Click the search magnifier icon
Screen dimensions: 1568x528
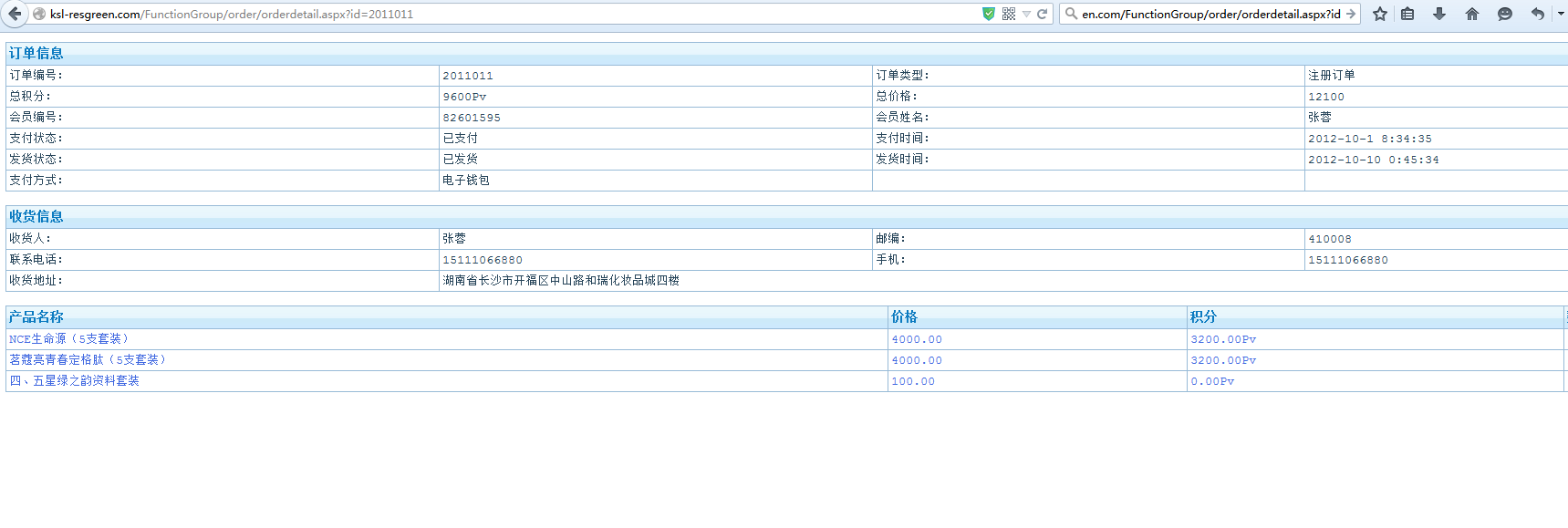pos(1071,14)
